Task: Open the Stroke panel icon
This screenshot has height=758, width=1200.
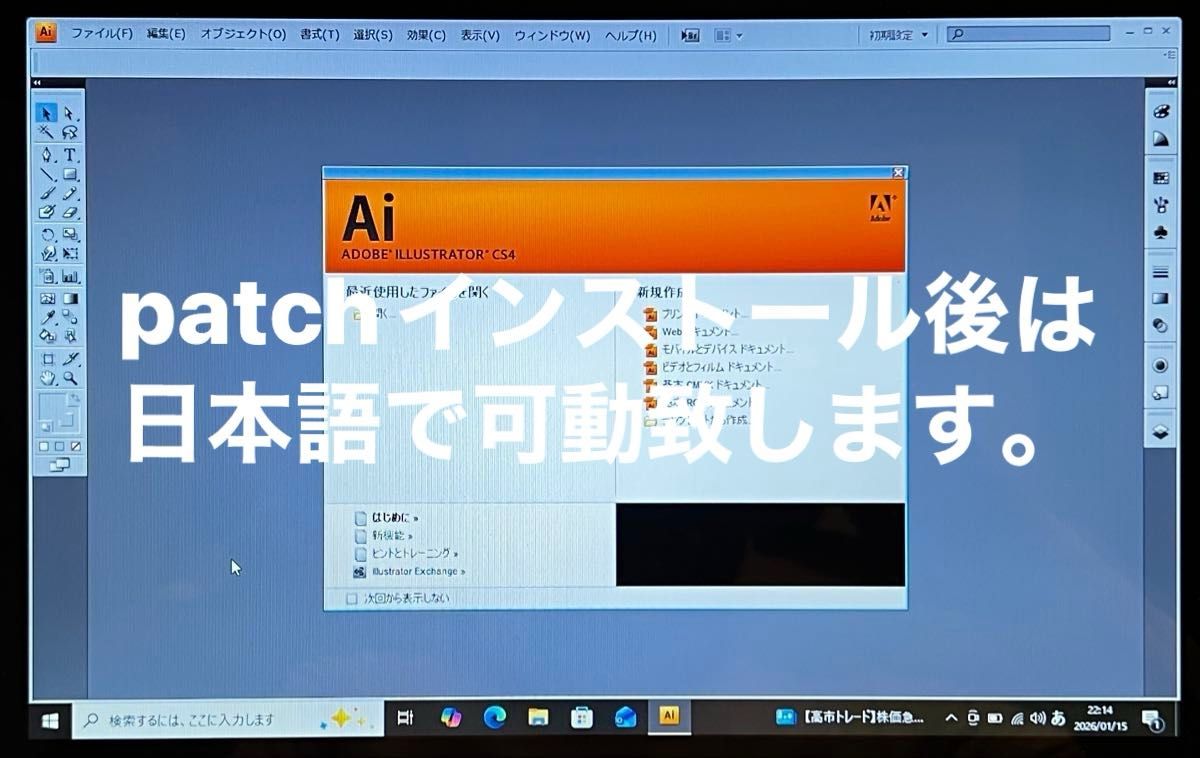Action: 1160,272
